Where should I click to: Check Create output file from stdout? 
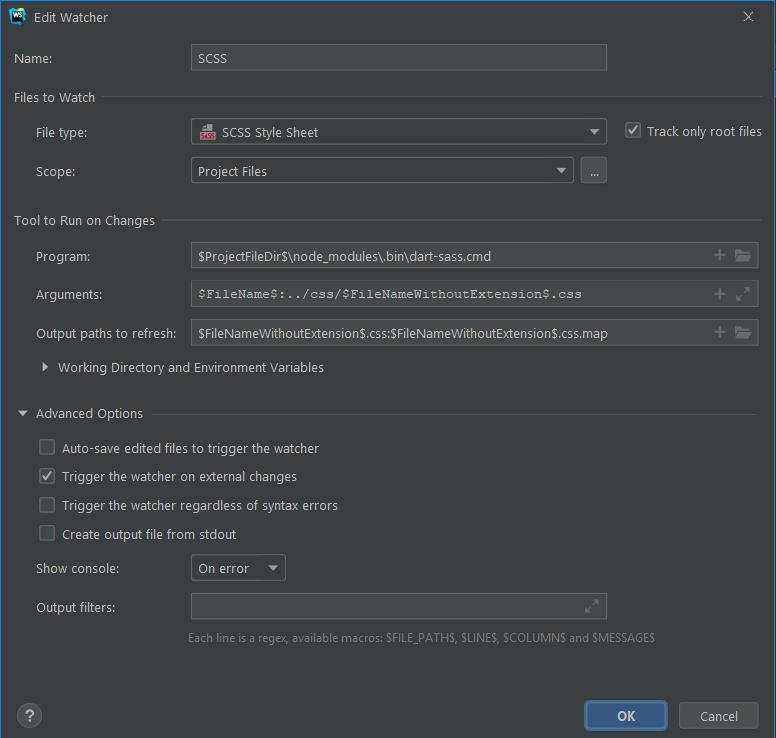[x=47, y=534]
